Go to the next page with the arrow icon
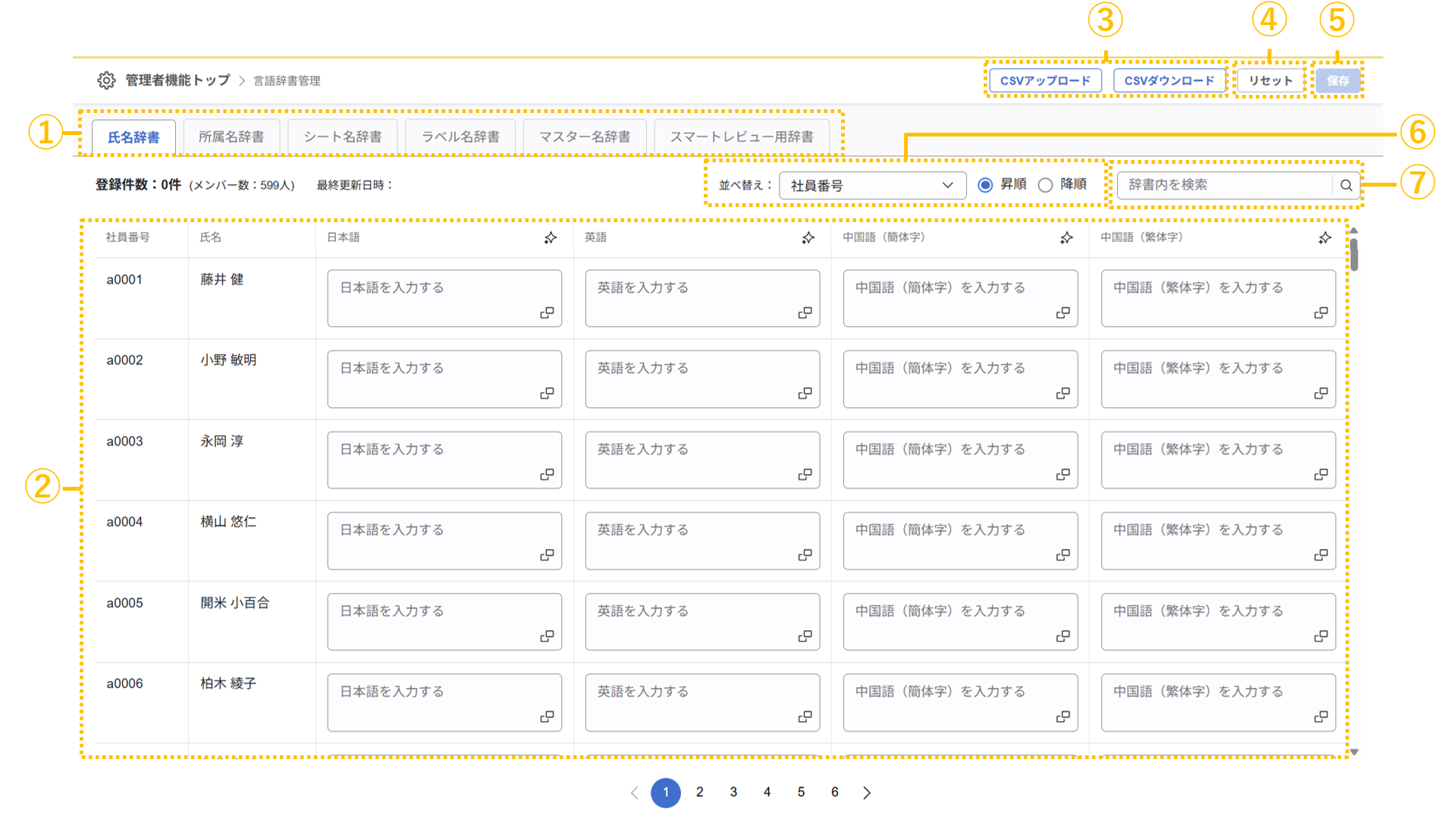This screenshot has height=819, width=1456. [867, 792]
